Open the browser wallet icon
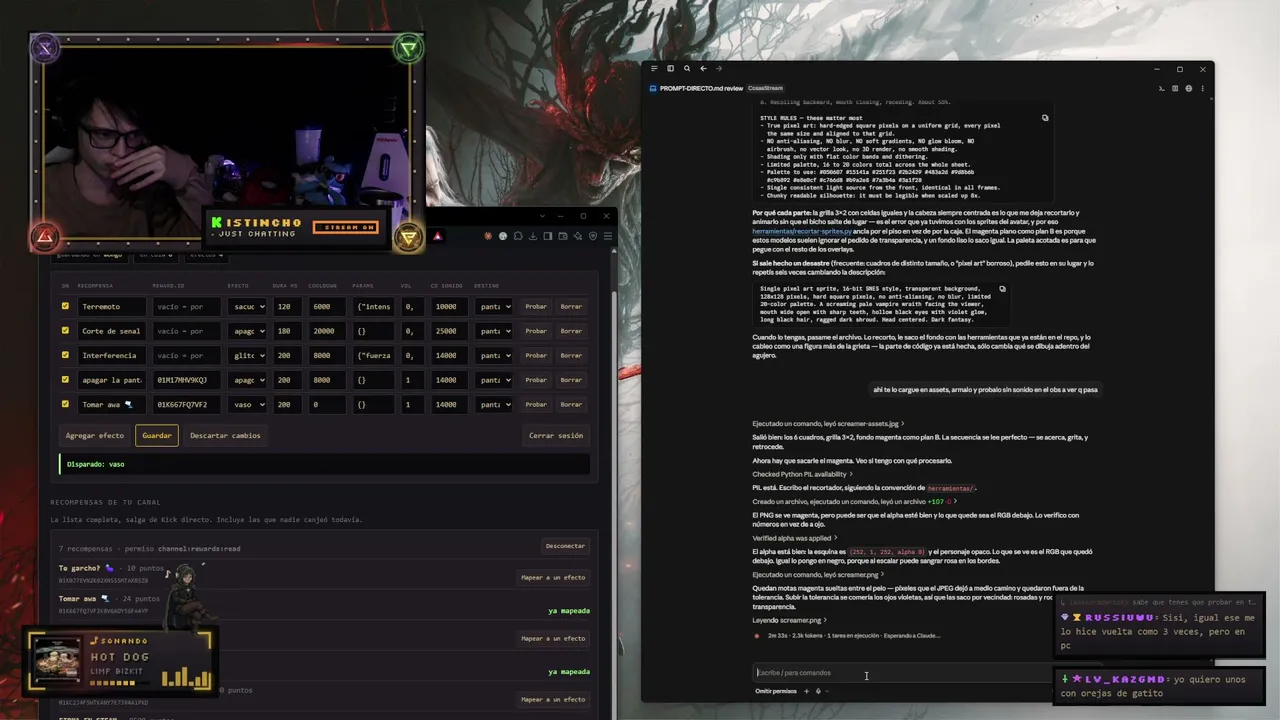Viewport: 1280px width, 720px height. (563, 236)
